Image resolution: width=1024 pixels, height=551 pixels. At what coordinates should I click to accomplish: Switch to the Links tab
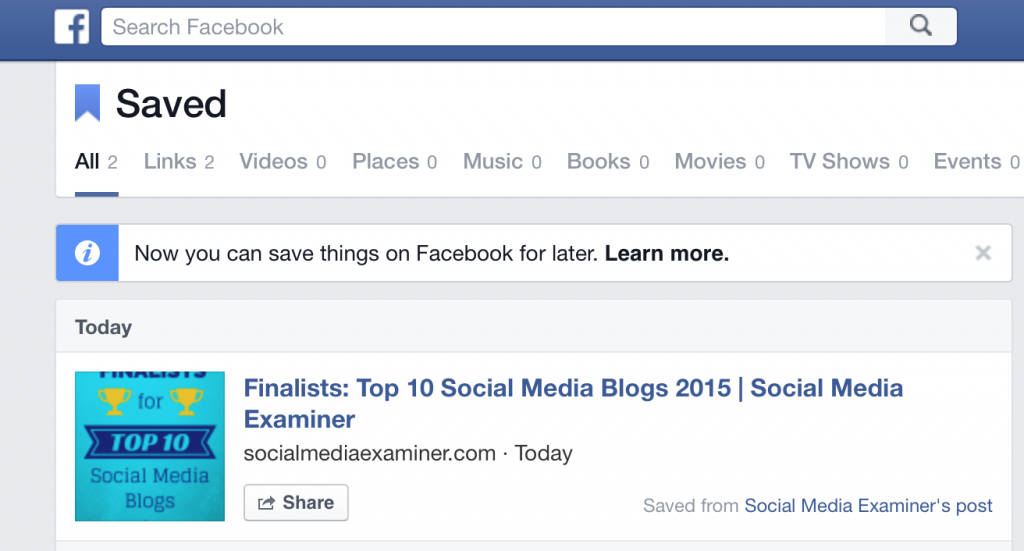click(x=179, y=161)
